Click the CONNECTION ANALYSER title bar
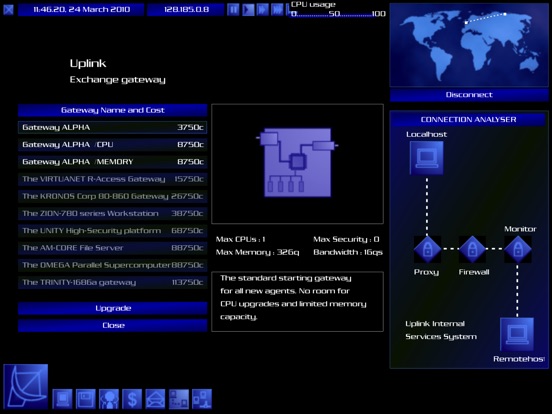This screenshot has width=552, height=414. pos(468,120)
